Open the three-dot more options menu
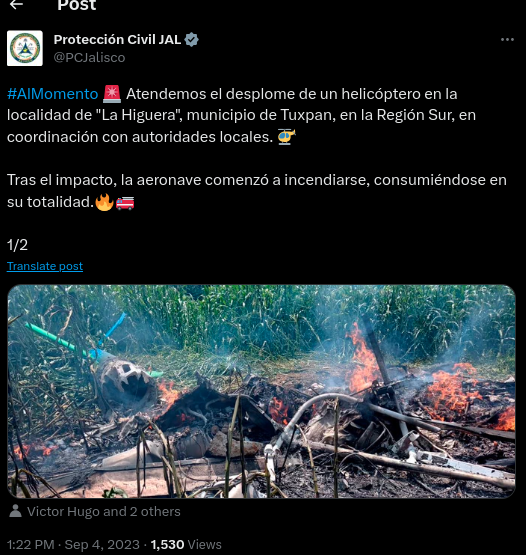This screenshot has height=555, width=526. (x=507, y=40)
